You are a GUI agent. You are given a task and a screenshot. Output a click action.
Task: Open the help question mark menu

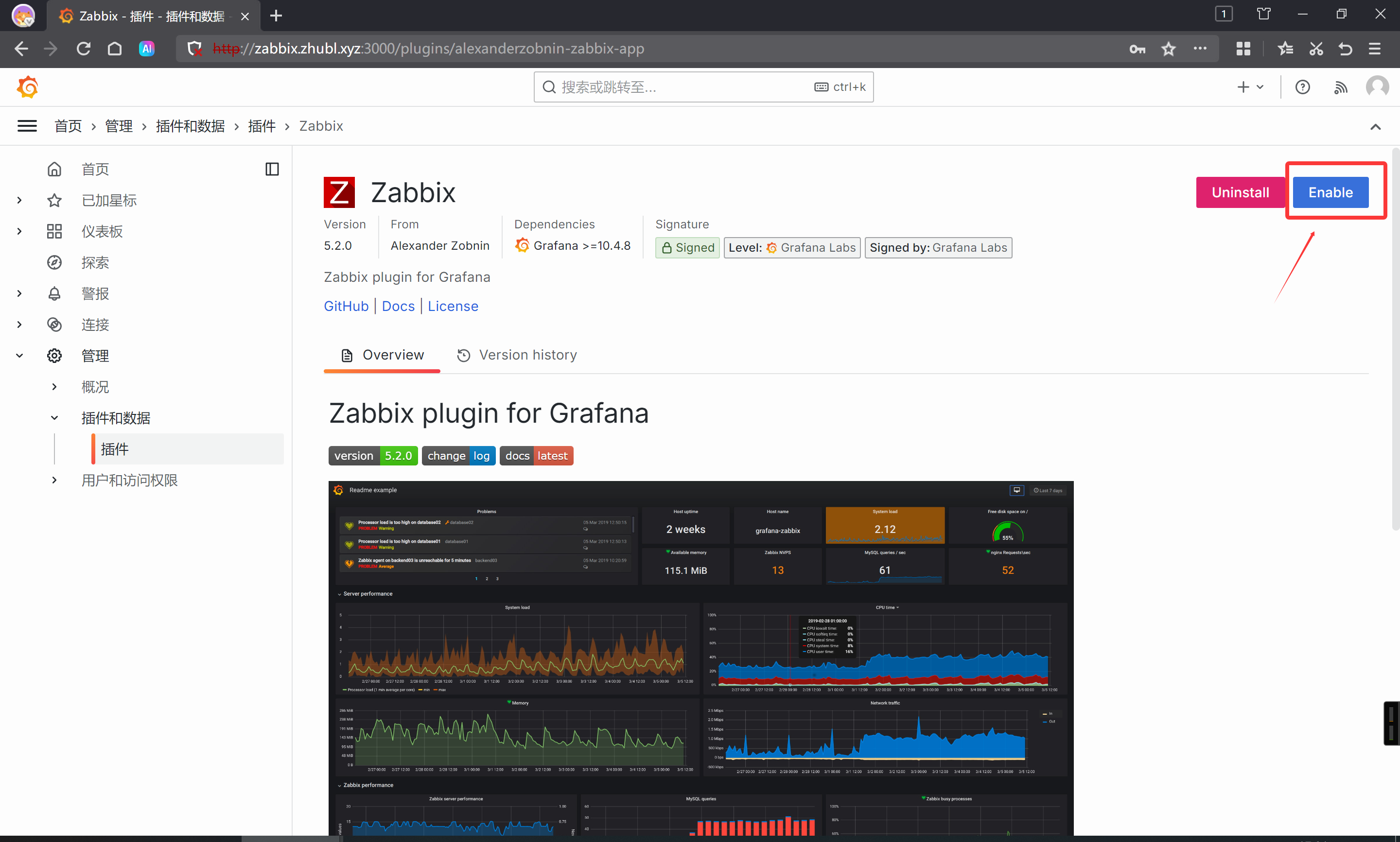click(x=1302, y=87)
